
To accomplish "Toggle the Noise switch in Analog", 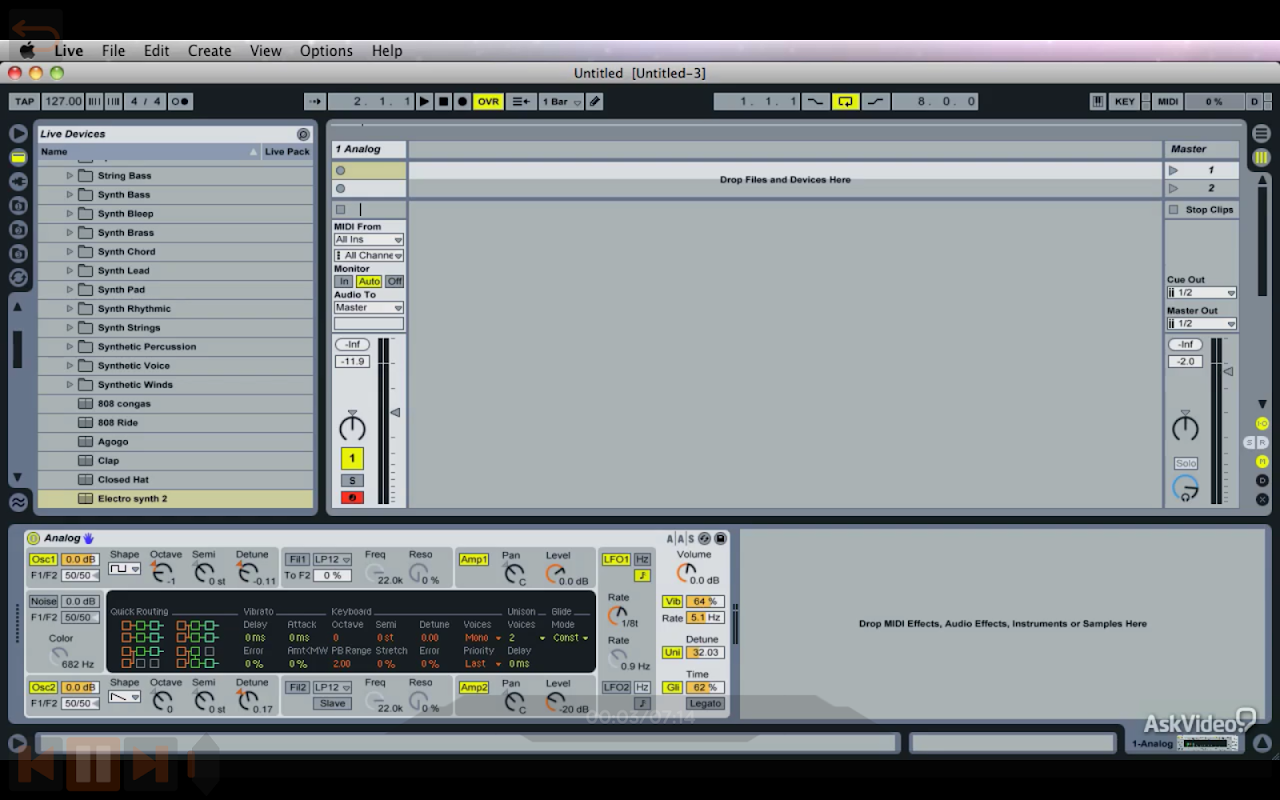I will [x=43, y=602].
